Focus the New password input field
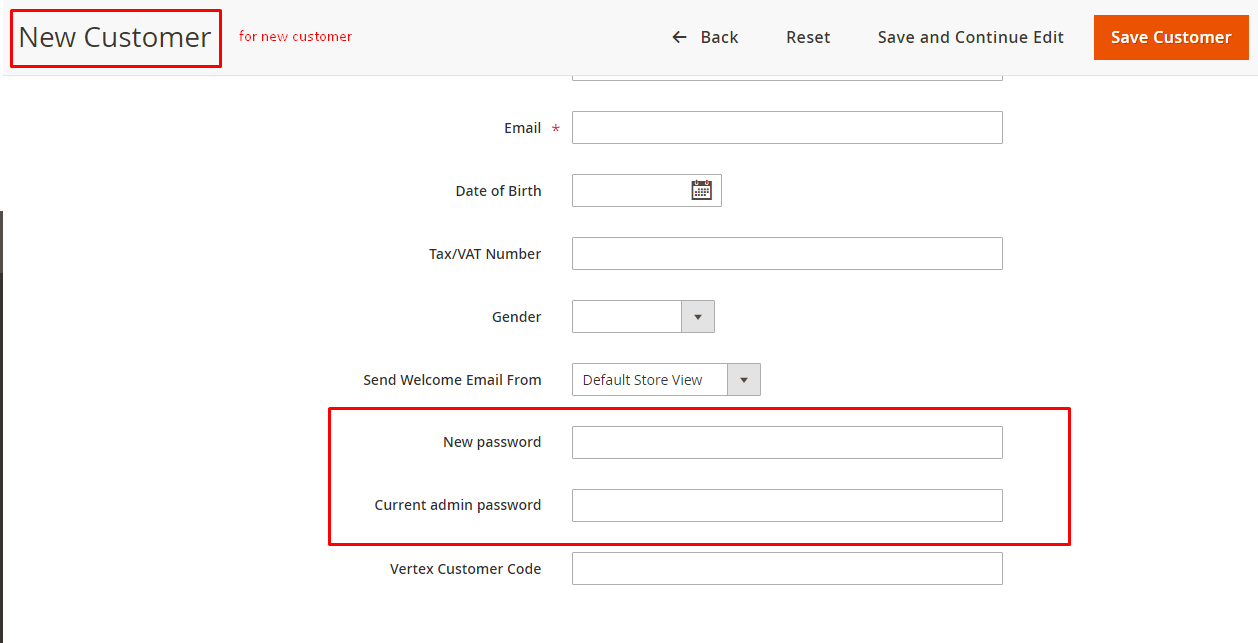 click(x=786, y=442)
